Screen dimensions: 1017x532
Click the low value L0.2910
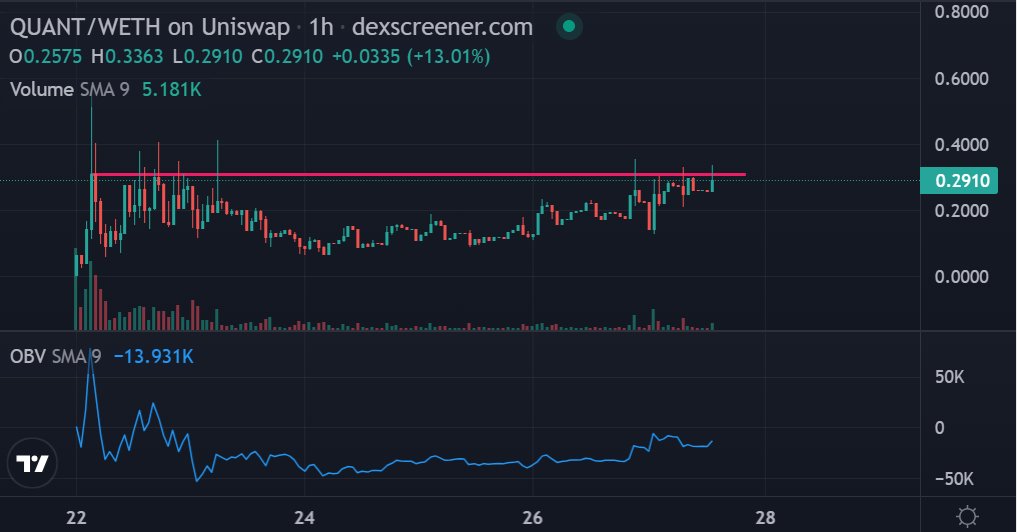tap(208, 57)
